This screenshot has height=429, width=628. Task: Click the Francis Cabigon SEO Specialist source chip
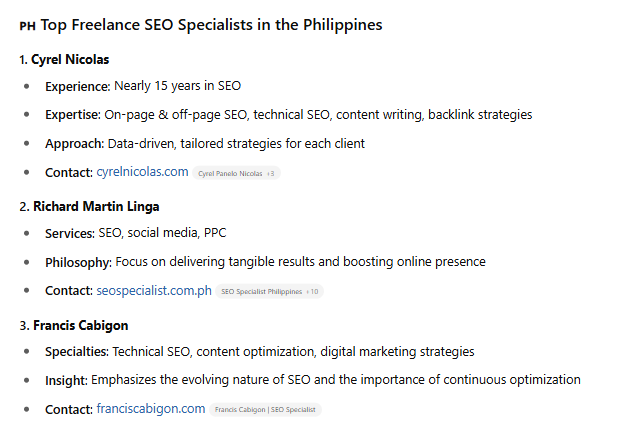(265, 410)
